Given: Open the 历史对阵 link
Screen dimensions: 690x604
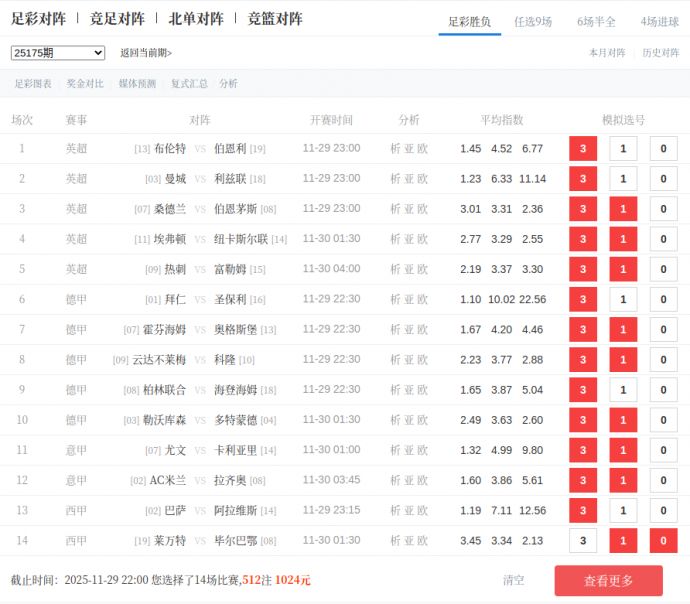Looking at the screenshot, I should (660, 53).
